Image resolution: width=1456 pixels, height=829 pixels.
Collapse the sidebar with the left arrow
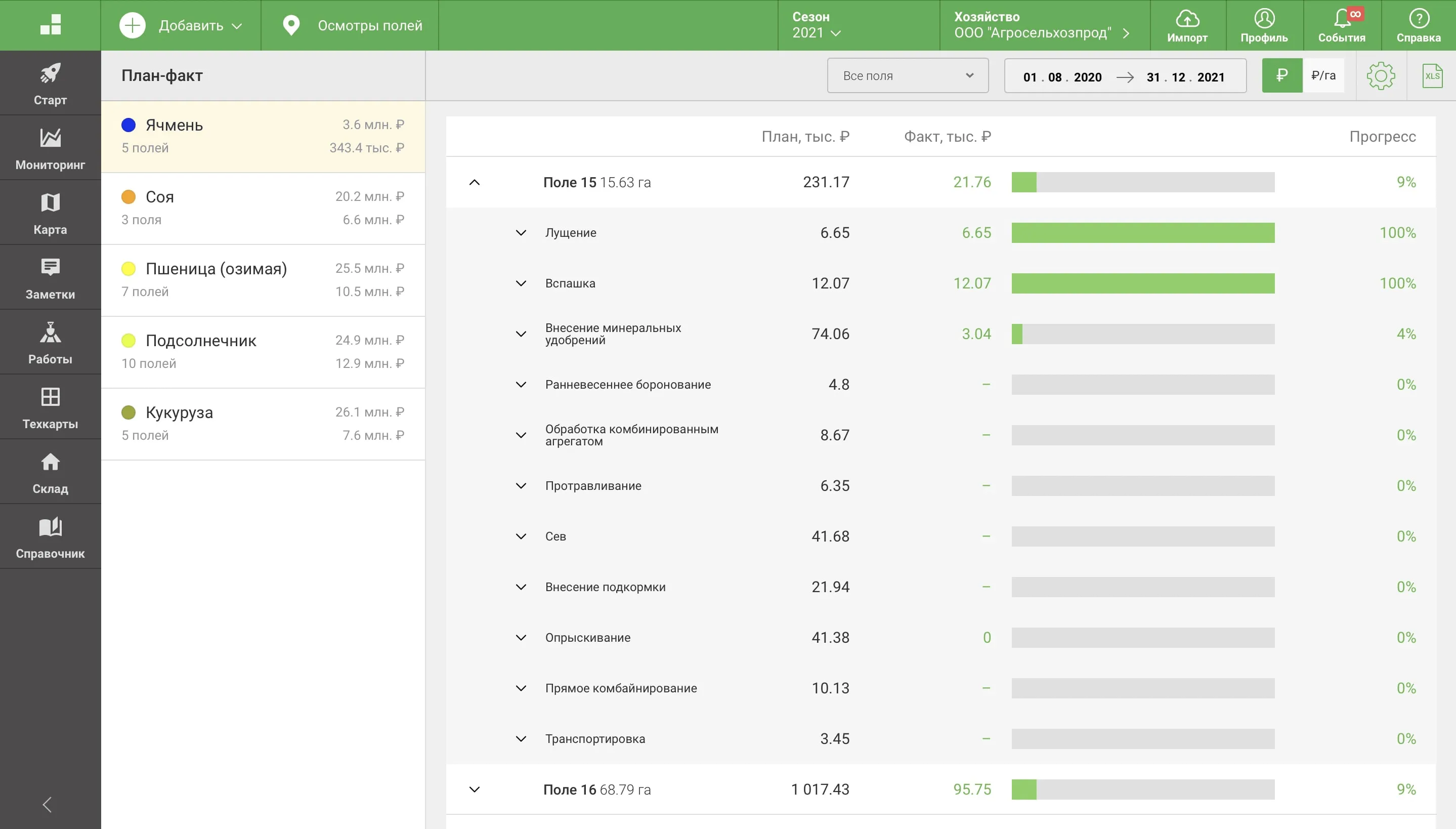(x=47, y=805)
